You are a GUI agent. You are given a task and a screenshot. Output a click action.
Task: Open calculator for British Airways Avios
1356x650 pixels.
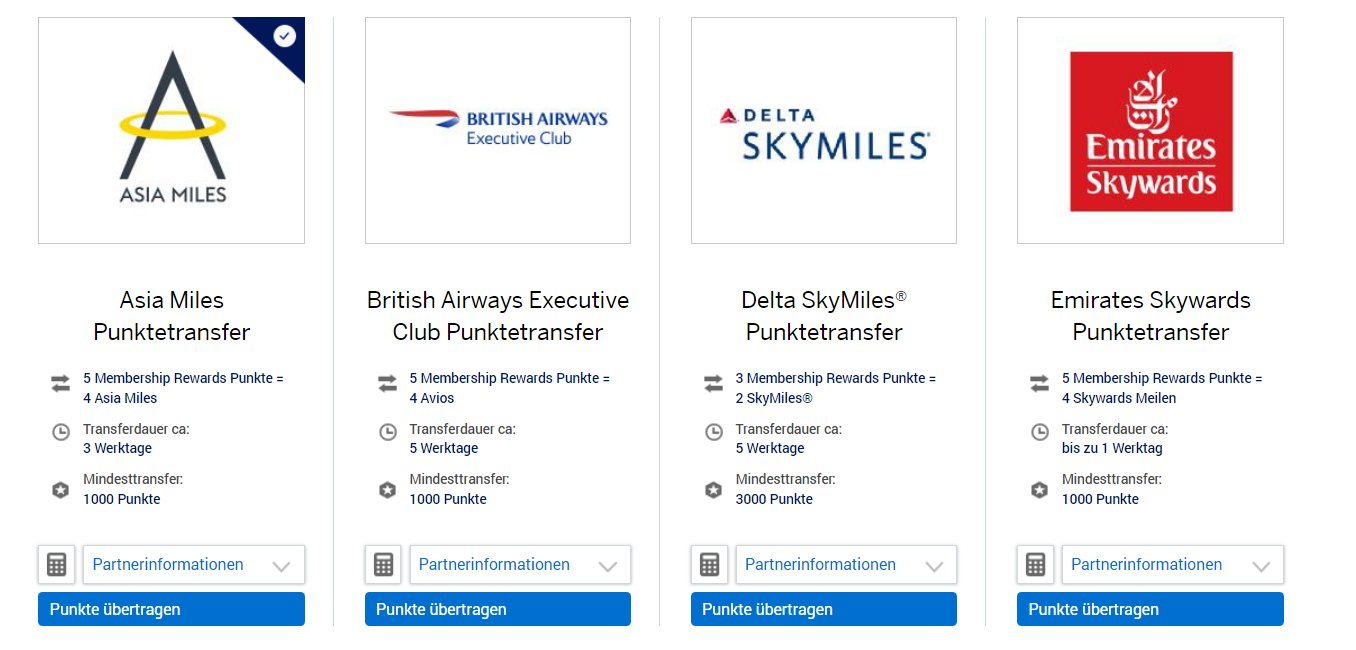(x=383, y=564)
